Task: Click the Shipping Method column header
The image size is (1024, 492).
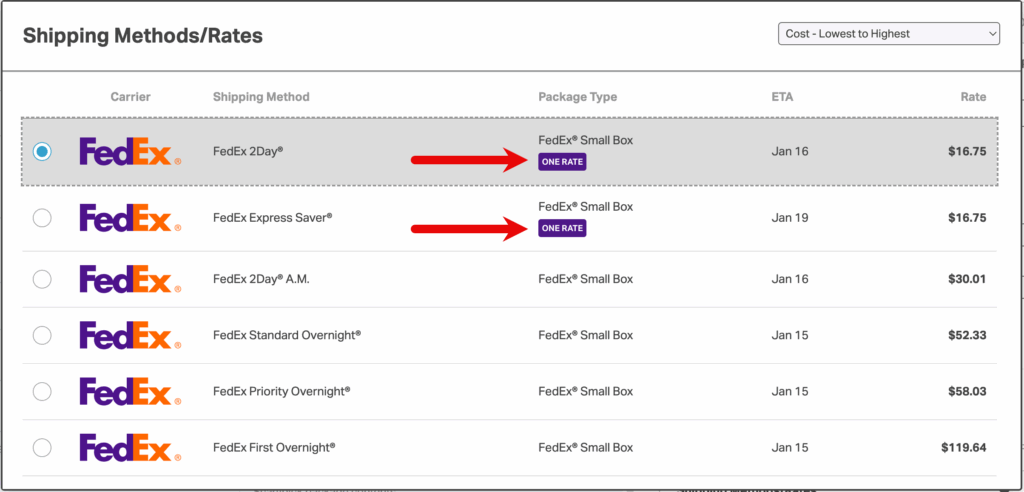Action: (261, 97)
